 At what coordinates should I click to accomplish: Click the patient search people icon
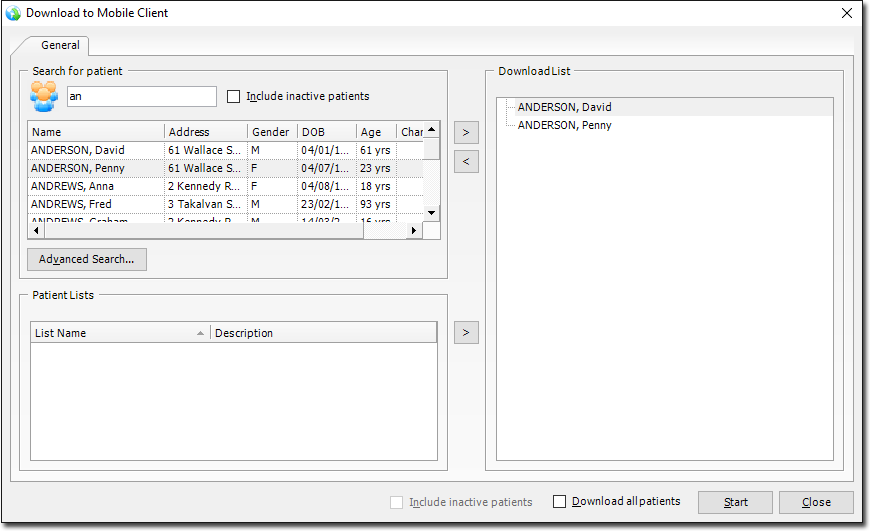(x=44, y=96)
